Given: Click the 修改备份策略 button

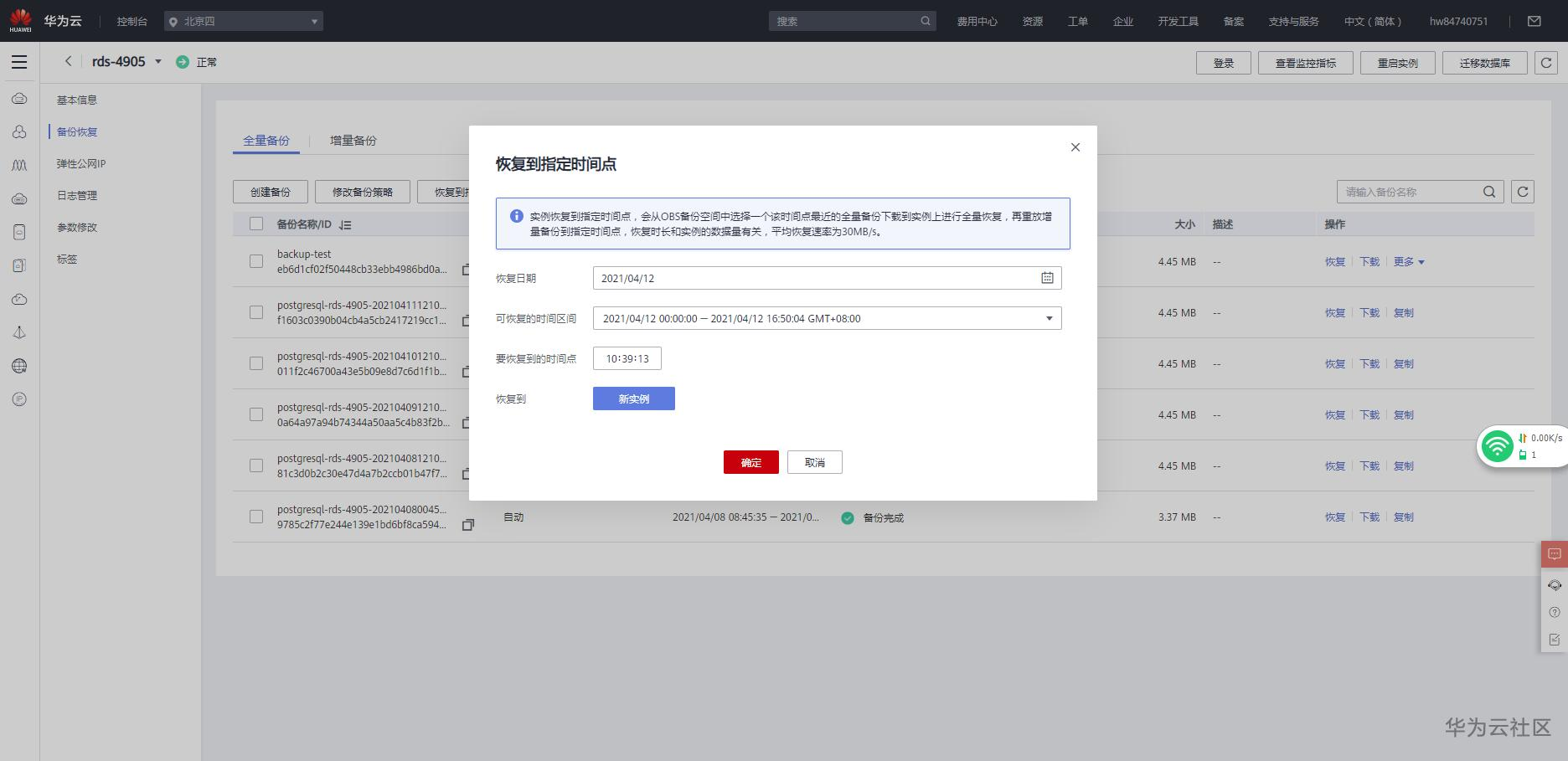Looking at the screenshot, I should point(363,192).
